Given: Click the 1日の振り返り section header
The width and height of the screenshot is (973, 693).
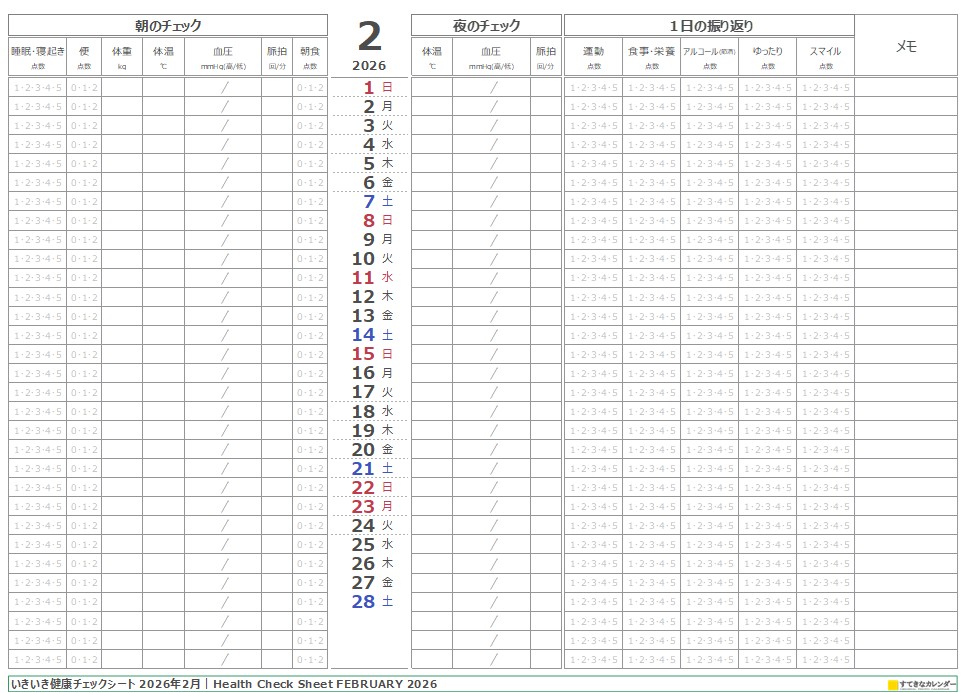Looking at the screenshot, I should click(x=709, y=26).
